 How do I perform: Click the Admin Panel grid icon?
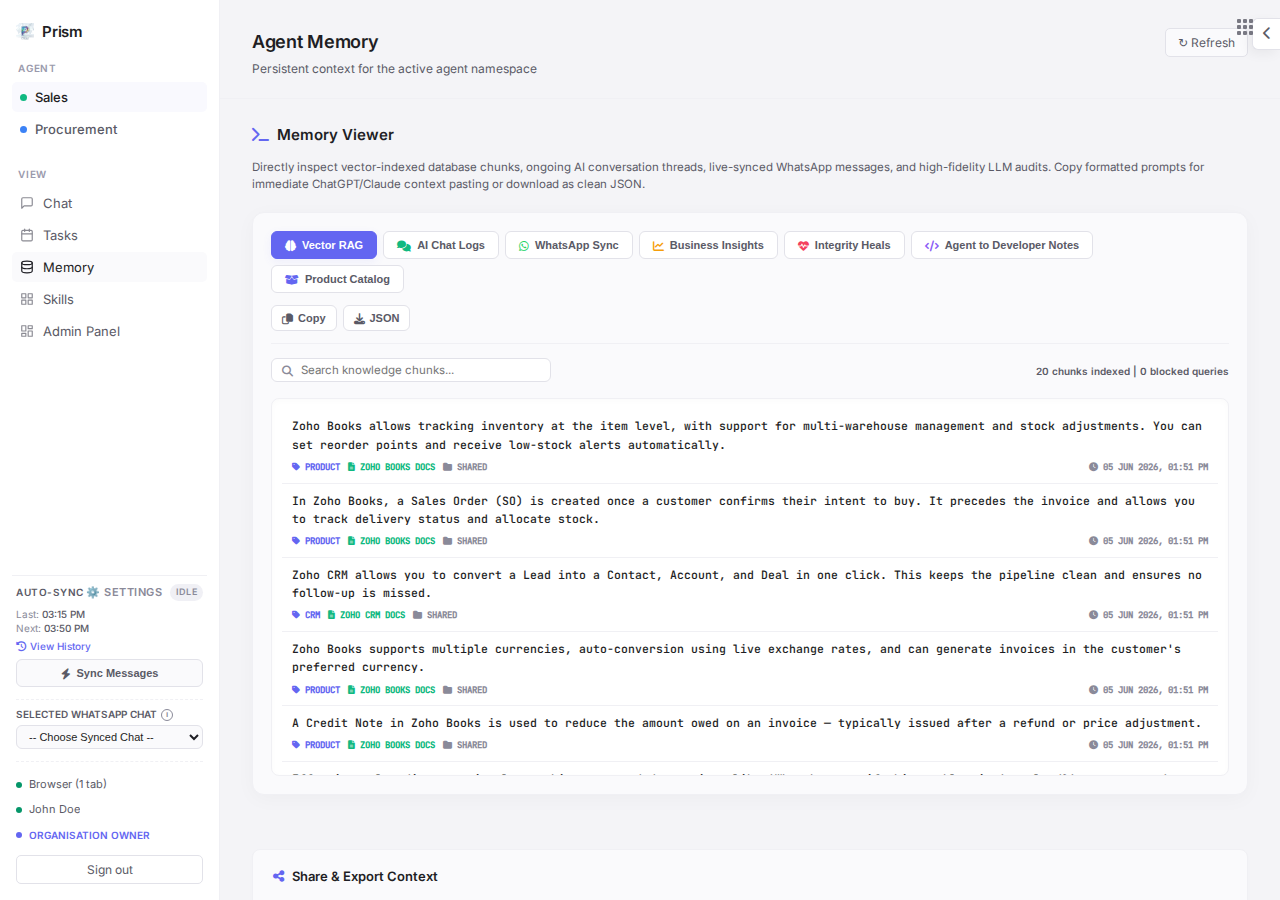pyautogui.click(x=27, y=331)
